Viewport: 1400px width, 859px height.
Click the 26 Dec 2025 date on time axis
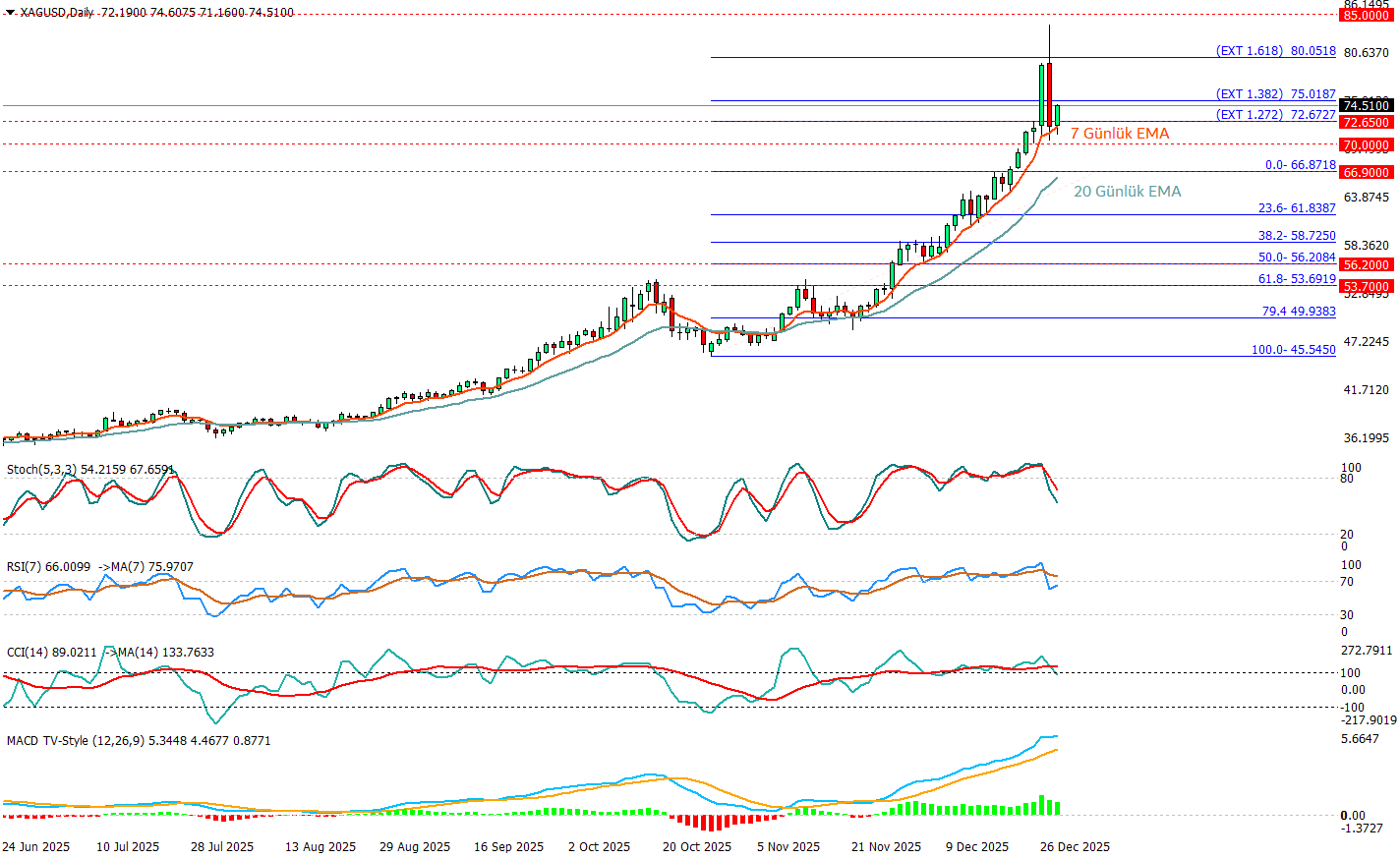point(1075,847)
